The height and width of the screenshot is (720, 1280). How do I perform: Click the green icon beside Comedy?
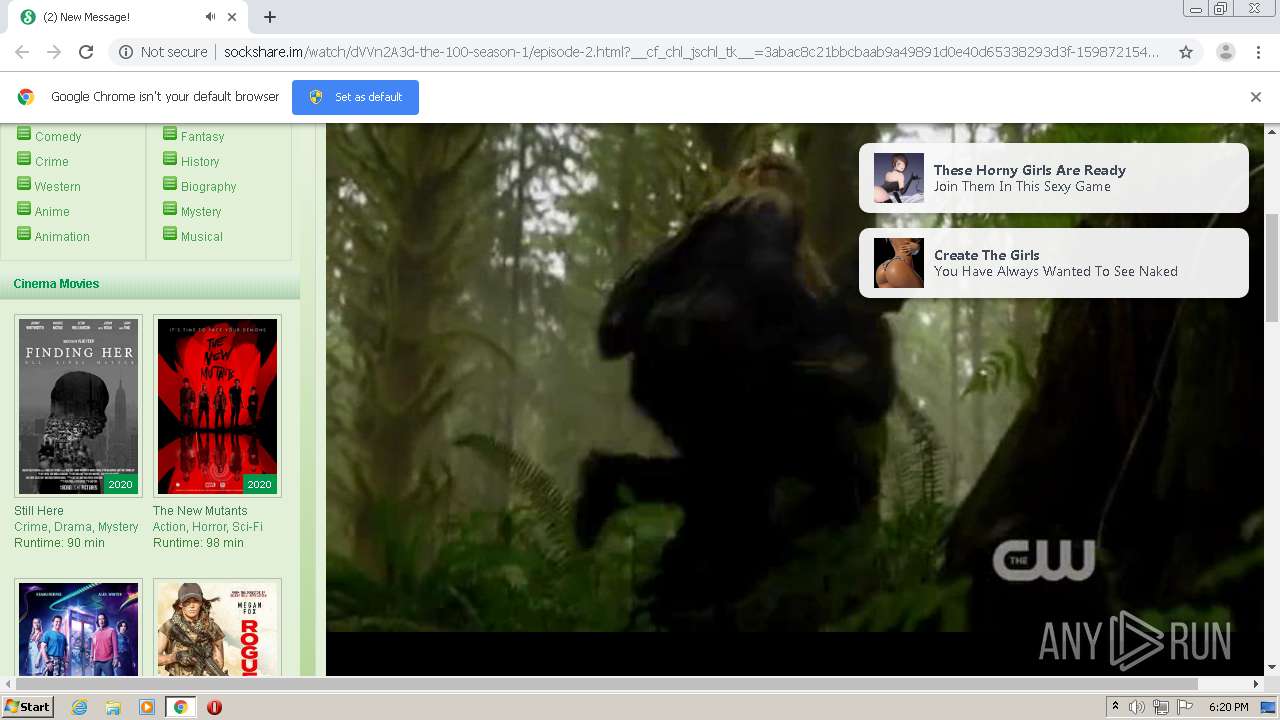point(24,134)
